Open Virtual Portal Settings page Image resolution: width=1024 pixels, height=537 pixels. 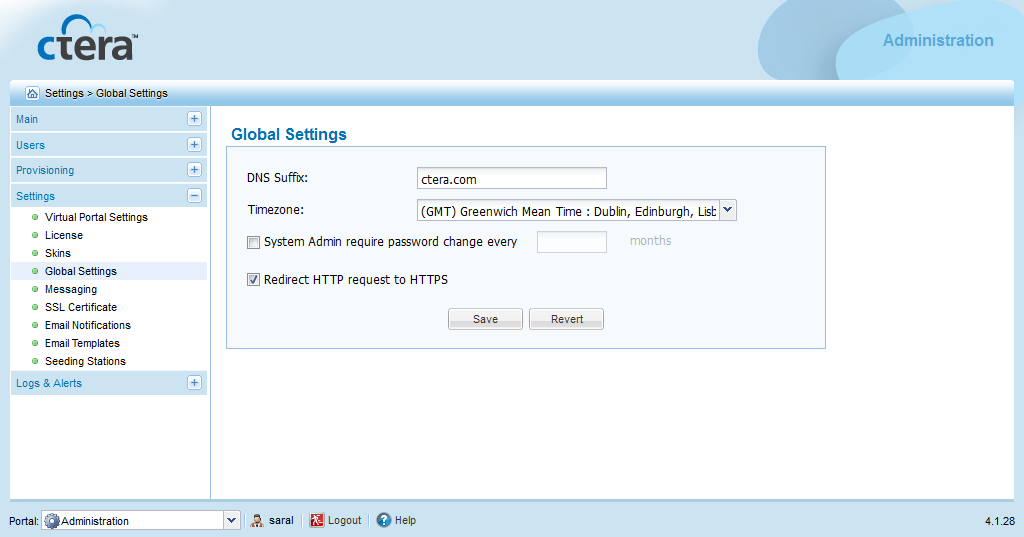point(96,217)
